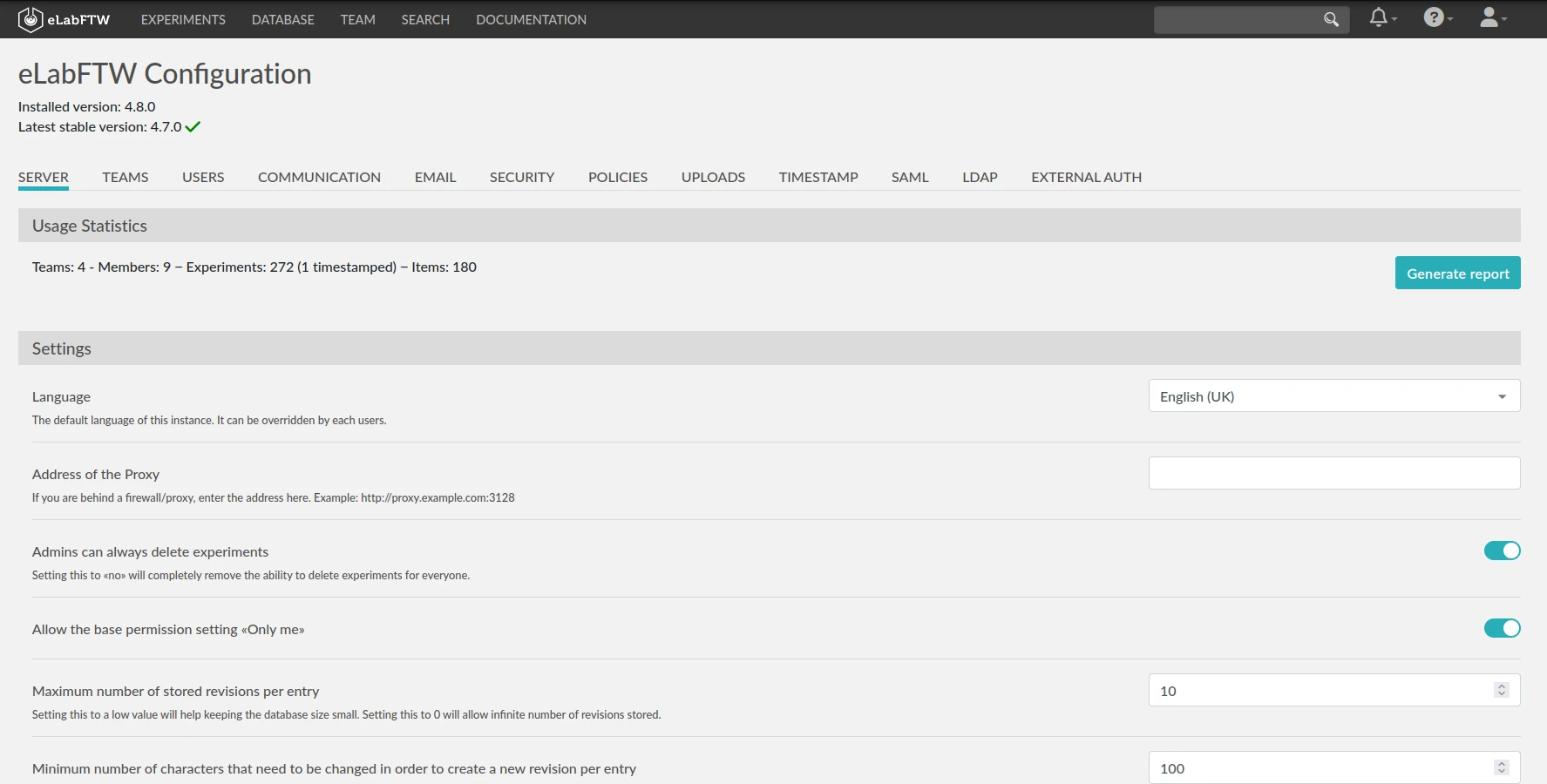Switch to the Uploads tab
The image size is (1547, 784).
pyautogui.click(x=713, y=177)
